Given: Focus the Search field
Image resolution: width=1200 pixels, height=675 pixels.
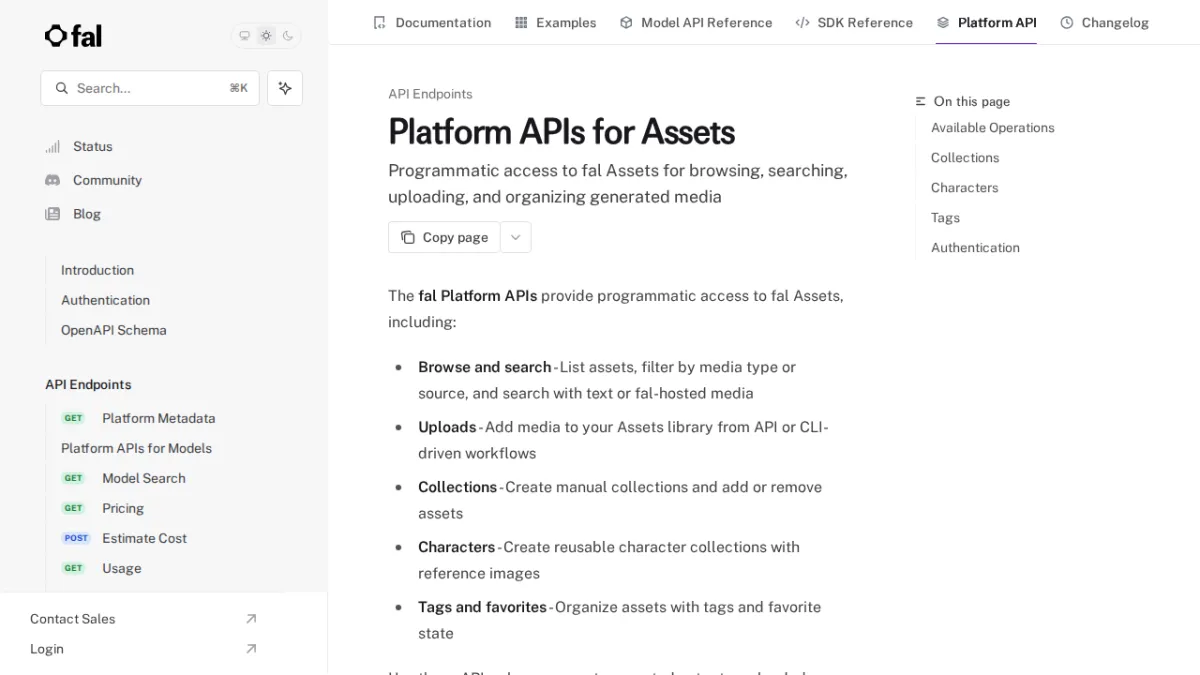Looking at the screenshot, I should click(150, 88).
